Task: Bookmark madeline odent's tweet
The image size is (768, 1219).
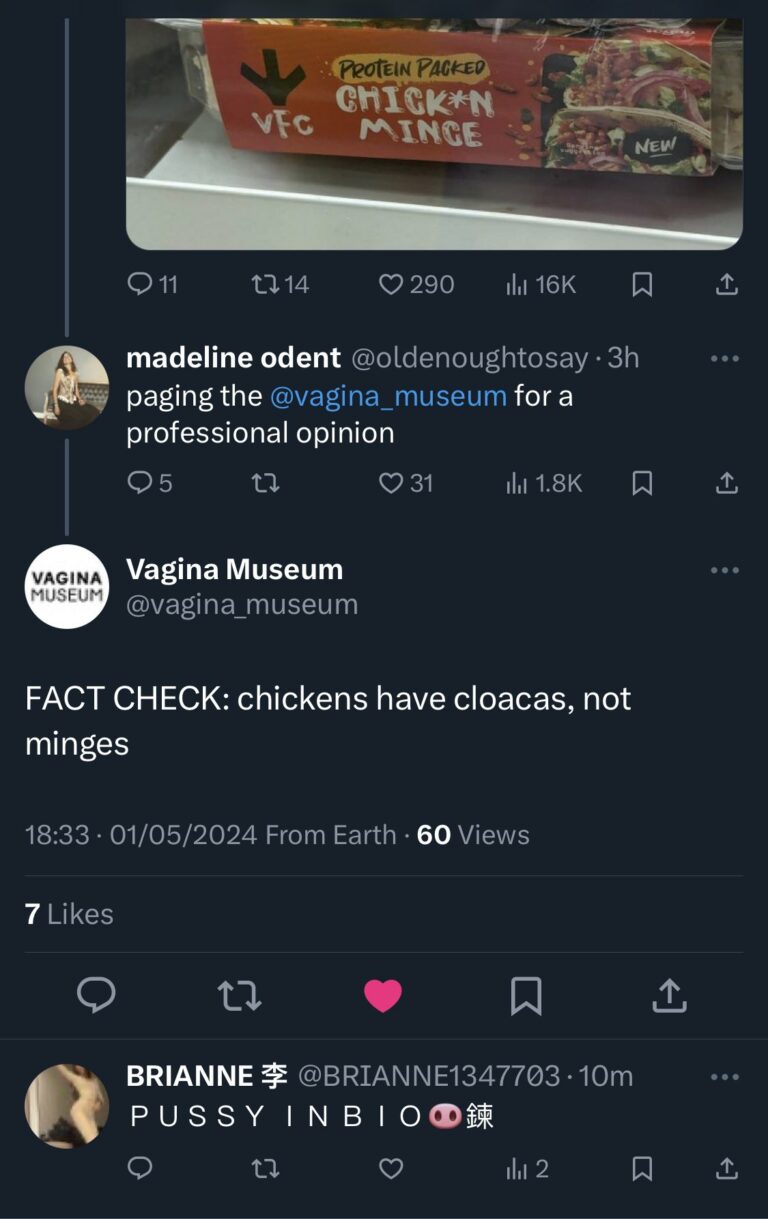Action: tap(641, 483)
